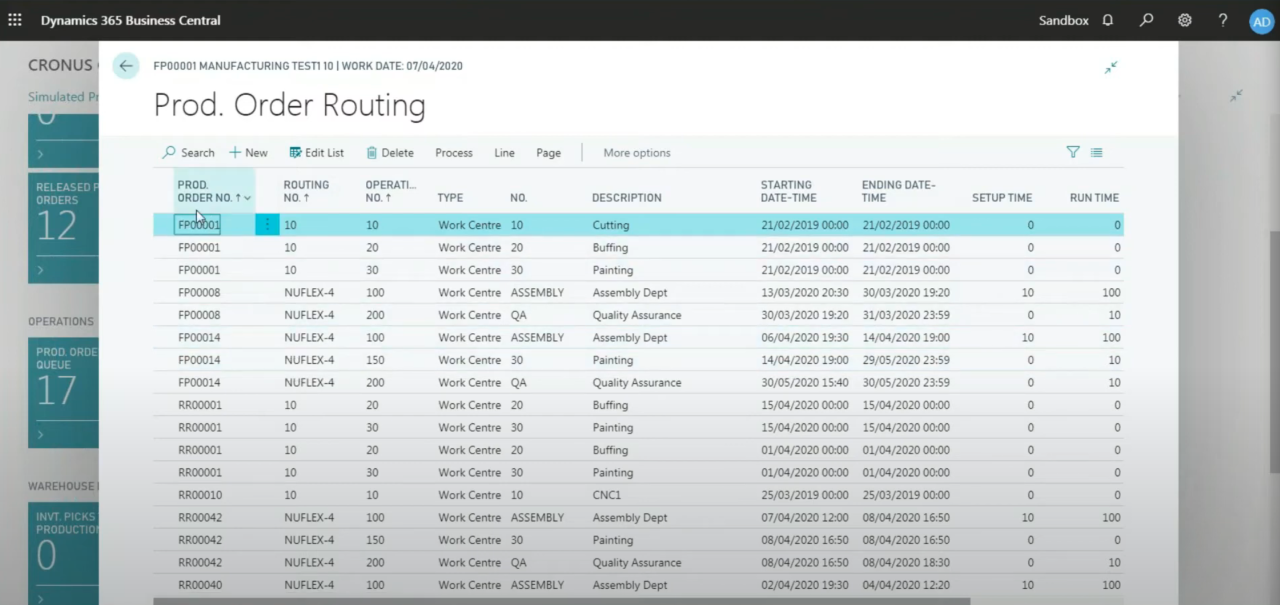Click ending date 04/04/2020 12:20

906,585
